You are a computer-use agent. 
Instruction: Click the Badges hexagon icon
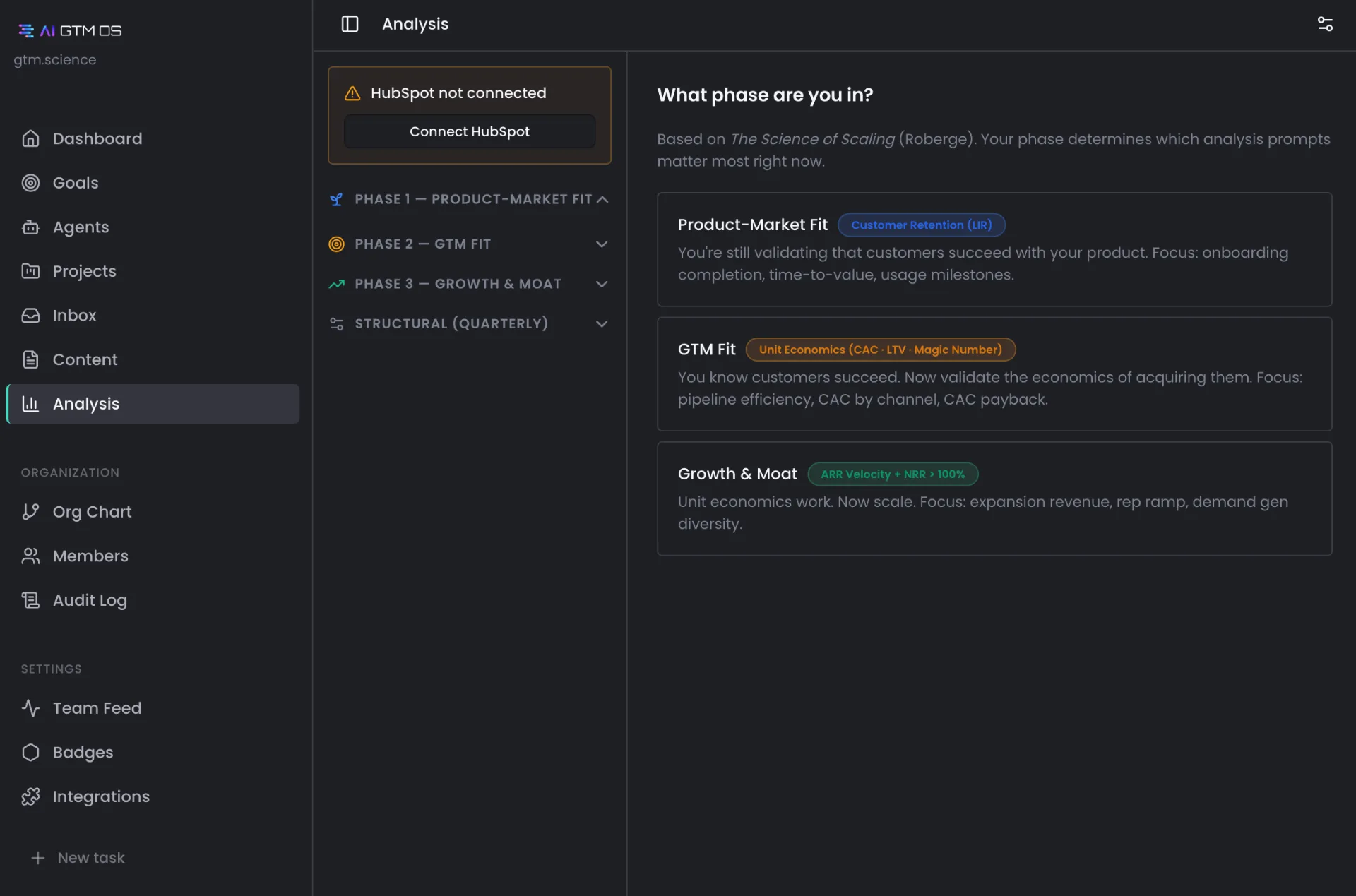coord(30,753)
